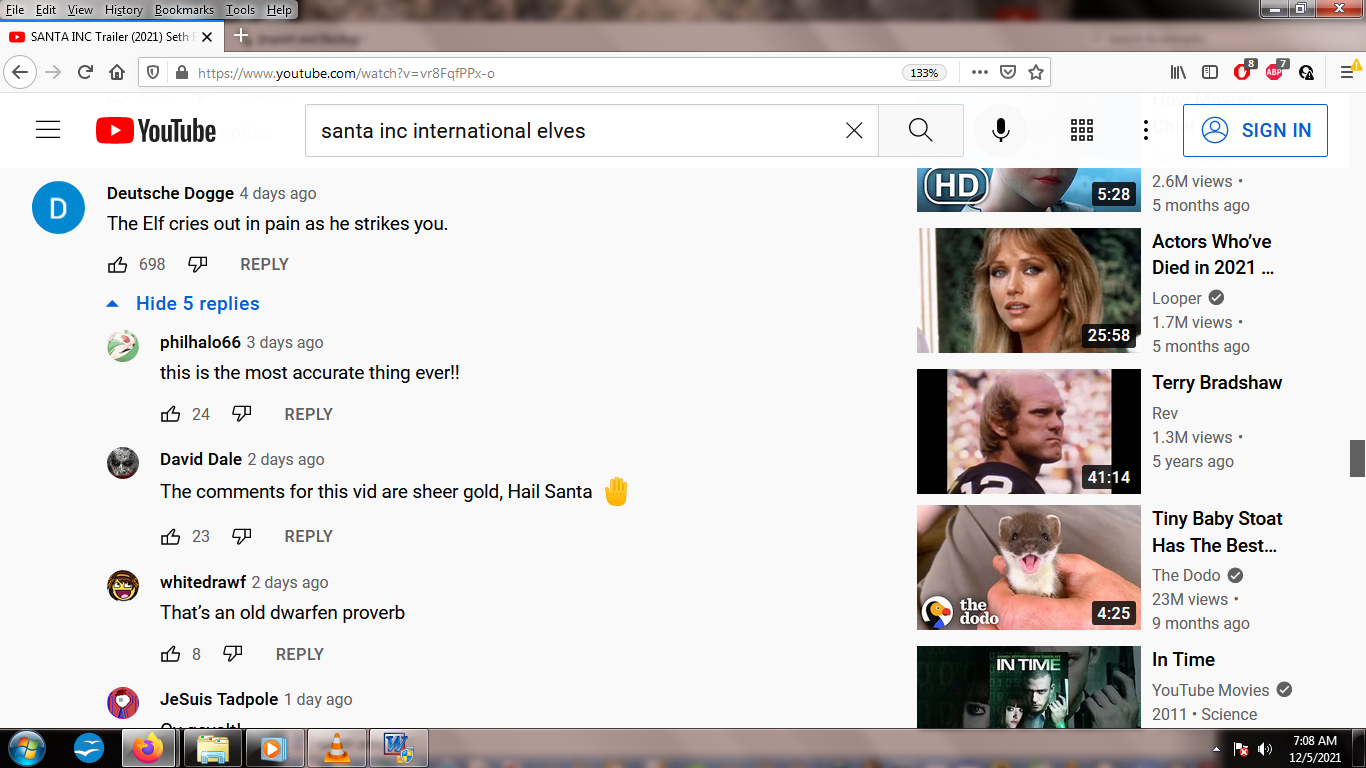Open Tiny Baby Stoat video thumbnail
Viewport: 1366px width, 768px height.
click(x=1029, y=567)
